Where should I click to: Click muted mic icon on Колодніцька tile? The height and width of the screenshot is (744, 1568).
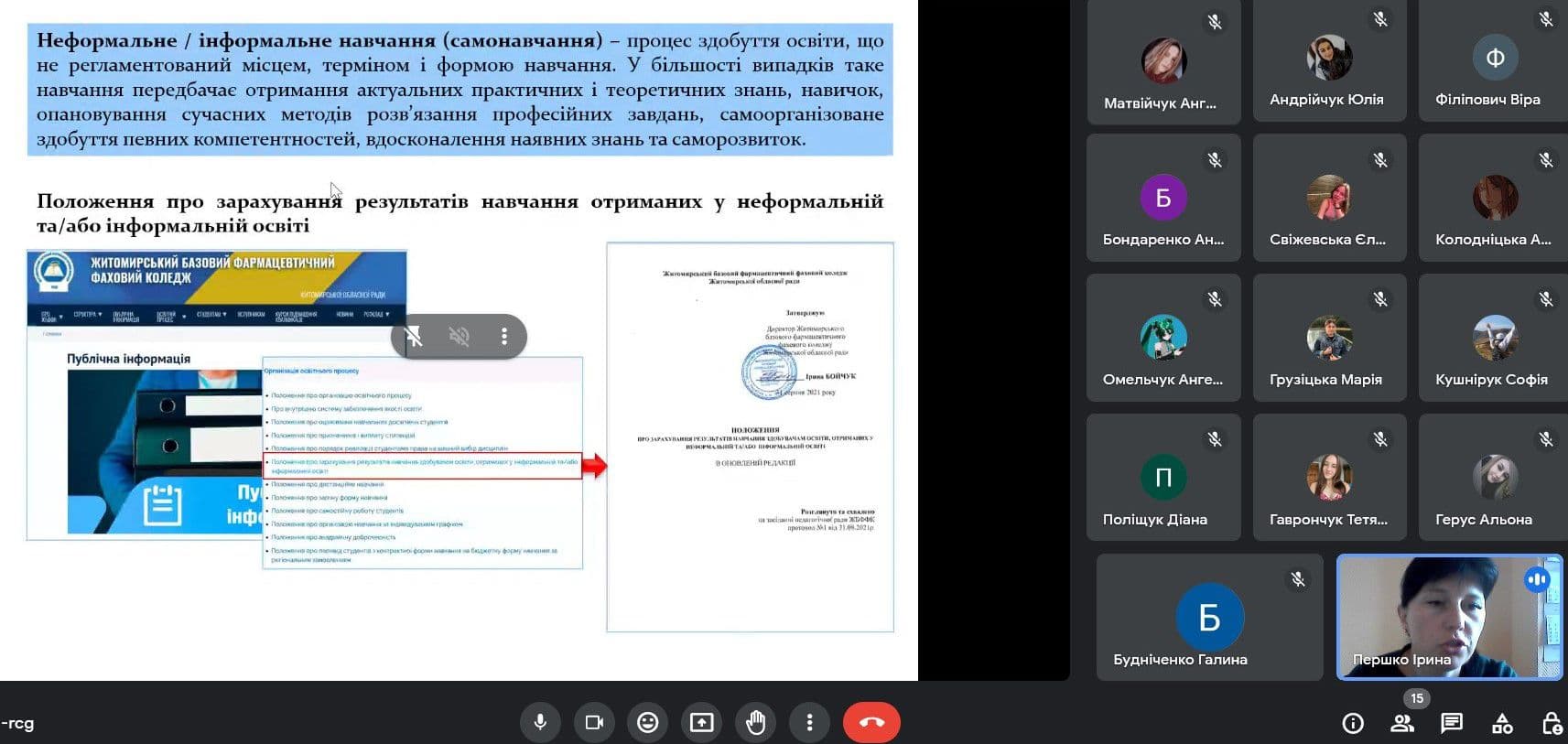tap(1546, 160)
